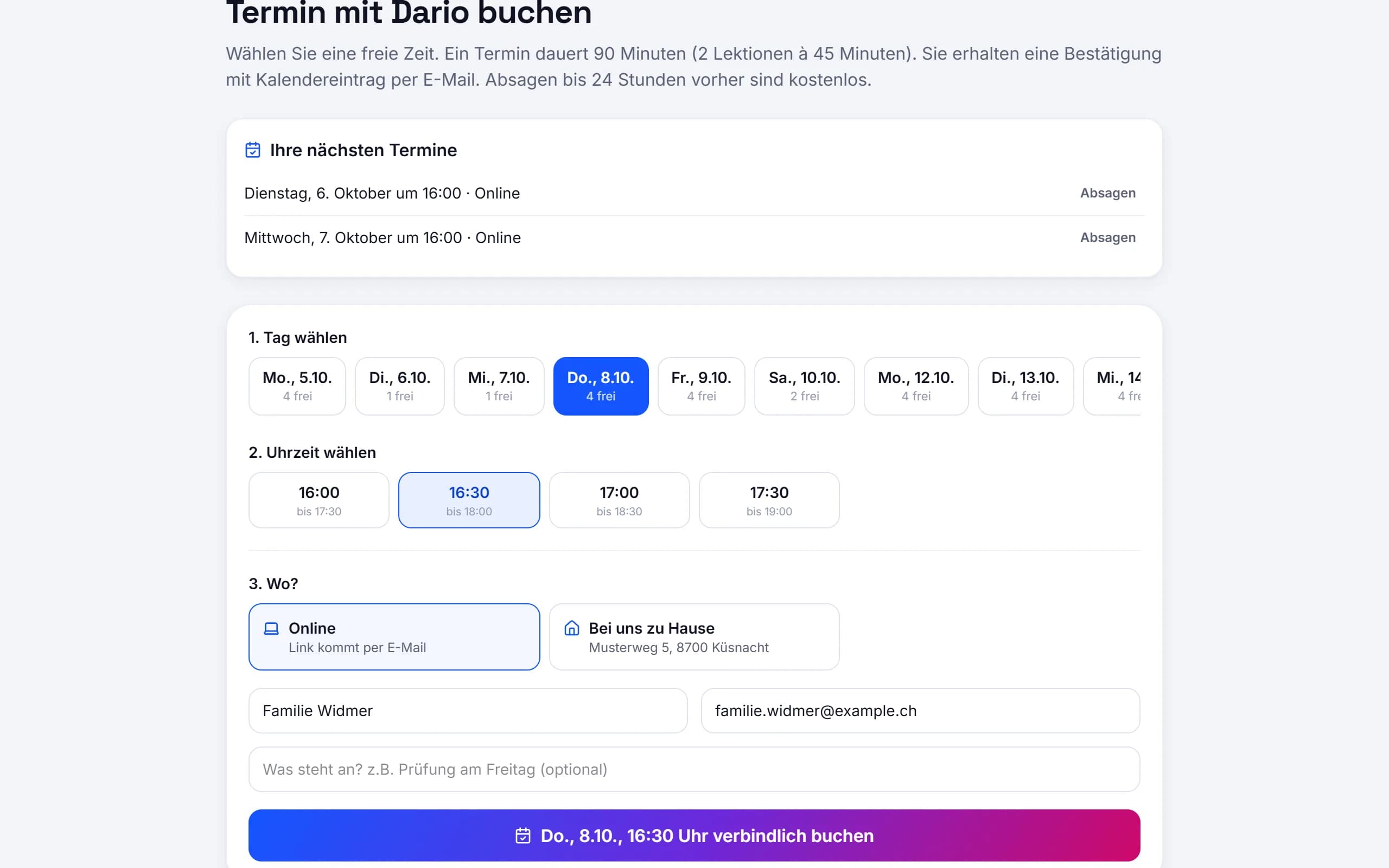Book Do., 8.10., 16:30 Uhr verbindlich
Image resolution: width=1389 pixels, height=868 pixels.
694,835
